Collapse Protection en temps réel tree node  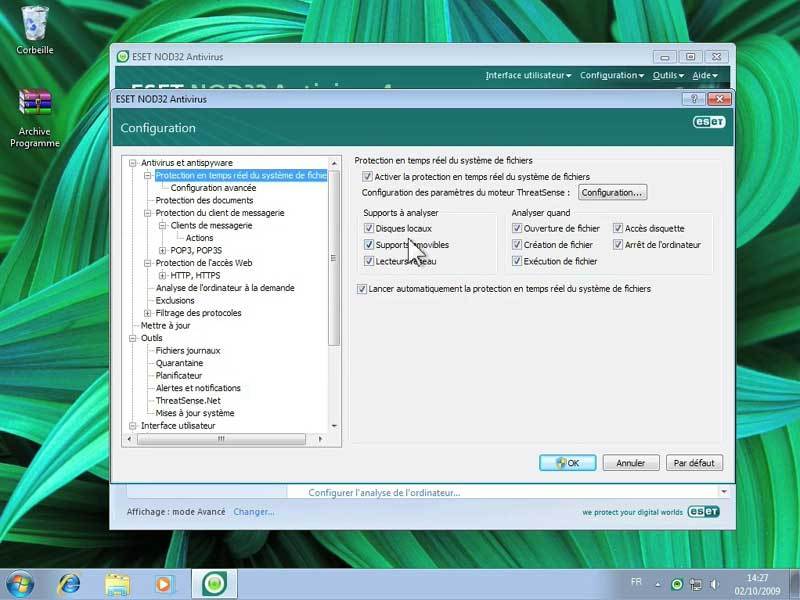[147, 175]
